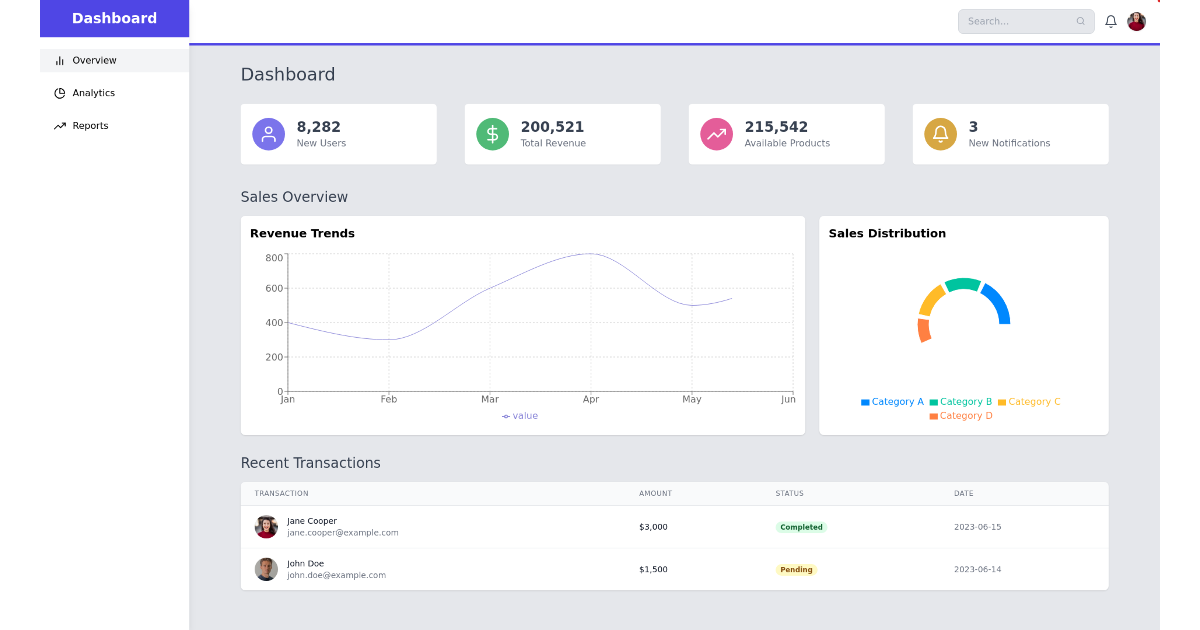Click the yellow New Notifications bell icon
This screenshot has width=1200, height=630.
point(940,133)
